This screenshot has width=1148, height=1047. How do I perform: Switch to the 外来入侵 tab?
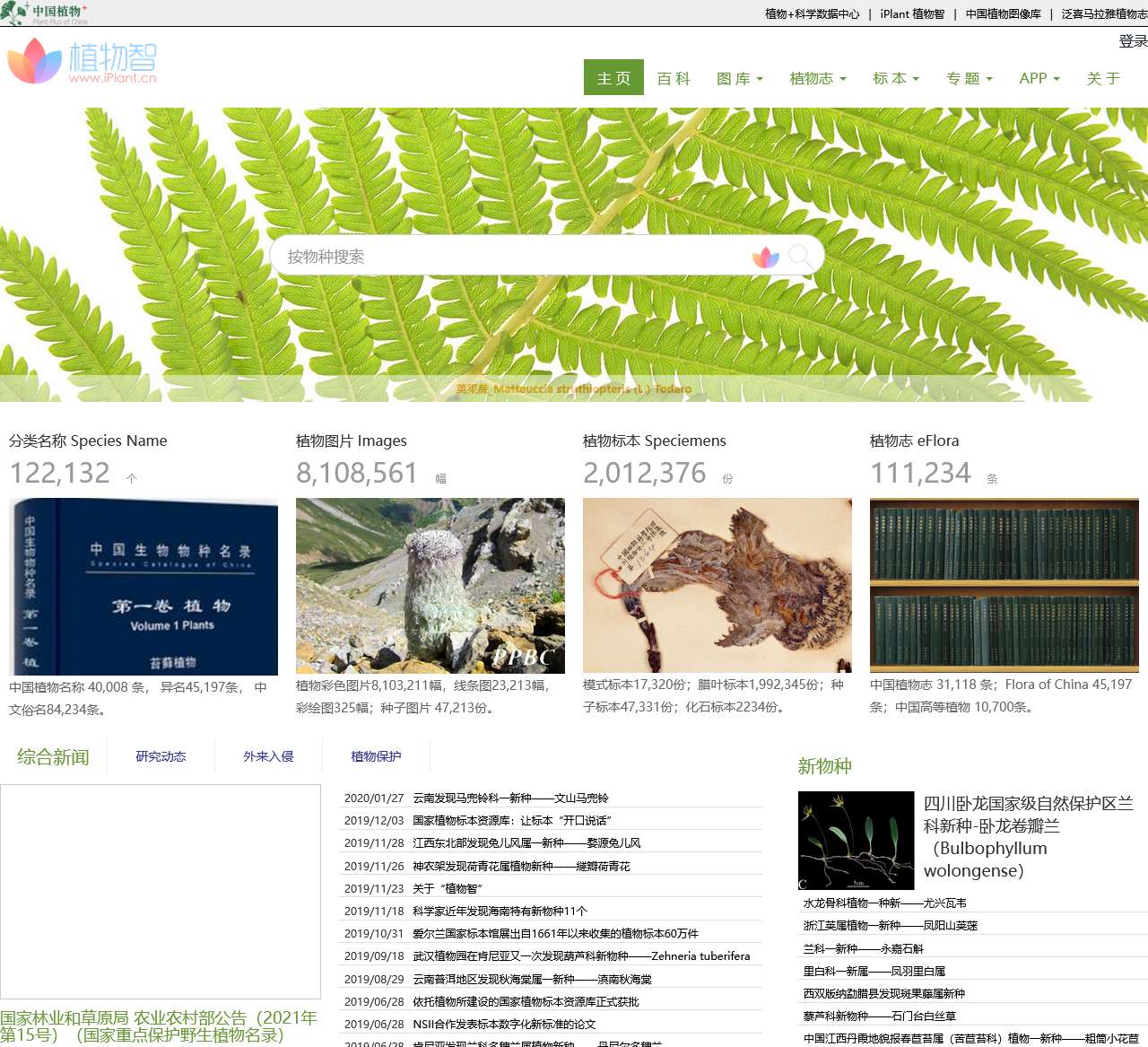267,756
